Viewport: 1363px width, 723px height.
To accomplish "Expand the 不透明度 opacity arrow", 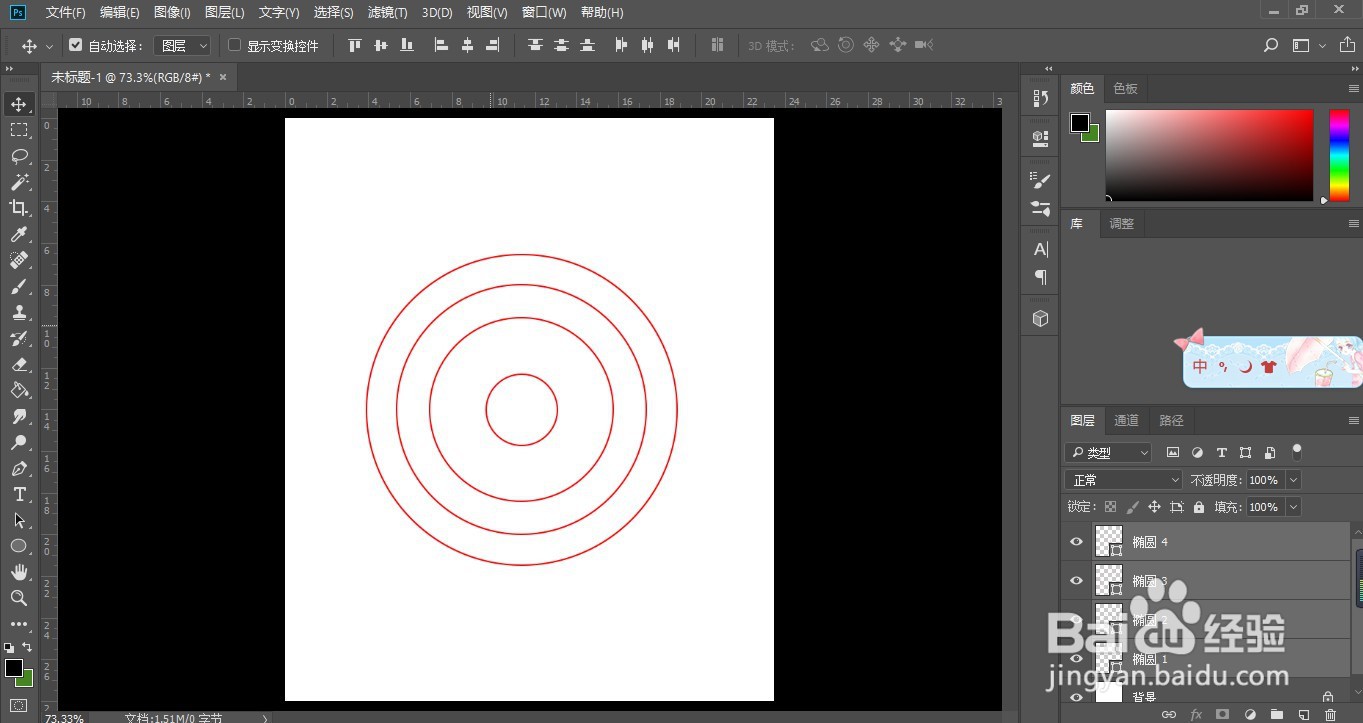I will click(x=1294, y=480).
